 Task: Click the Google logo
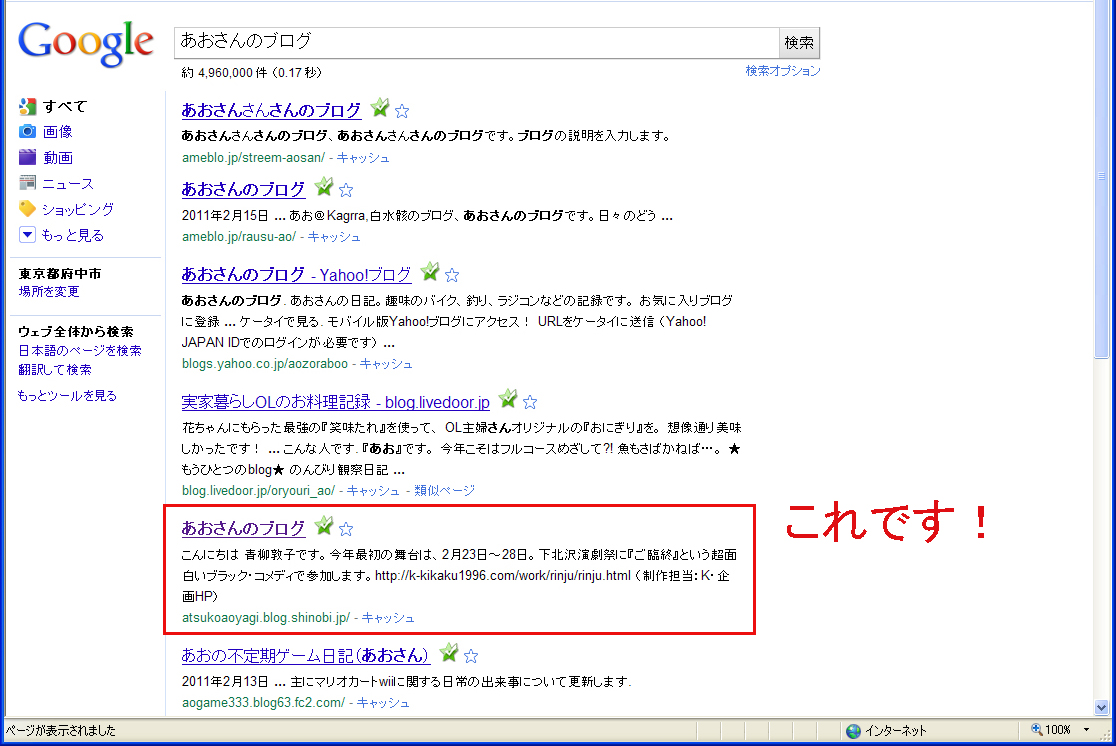(85, 43)
